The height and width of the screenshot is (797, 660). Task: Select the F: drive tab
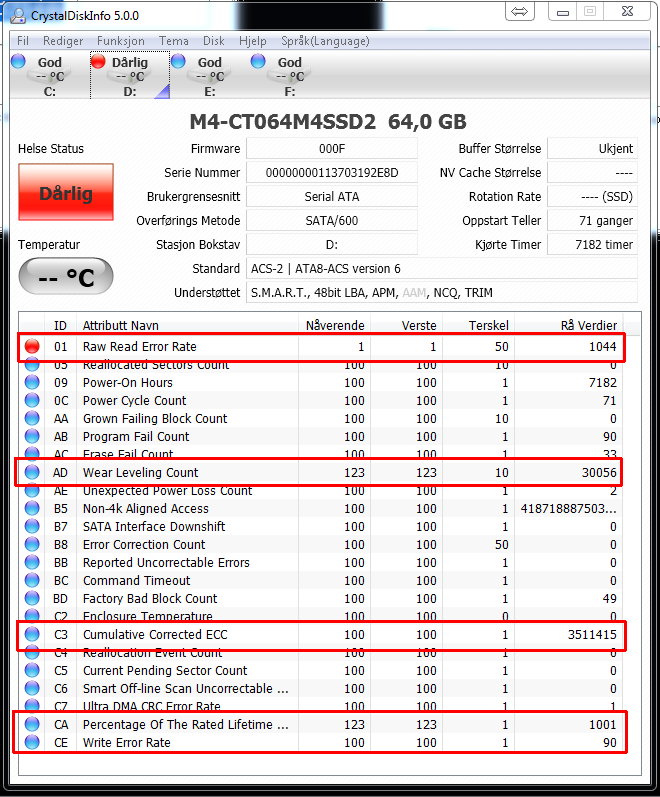(x=289, y=76)
